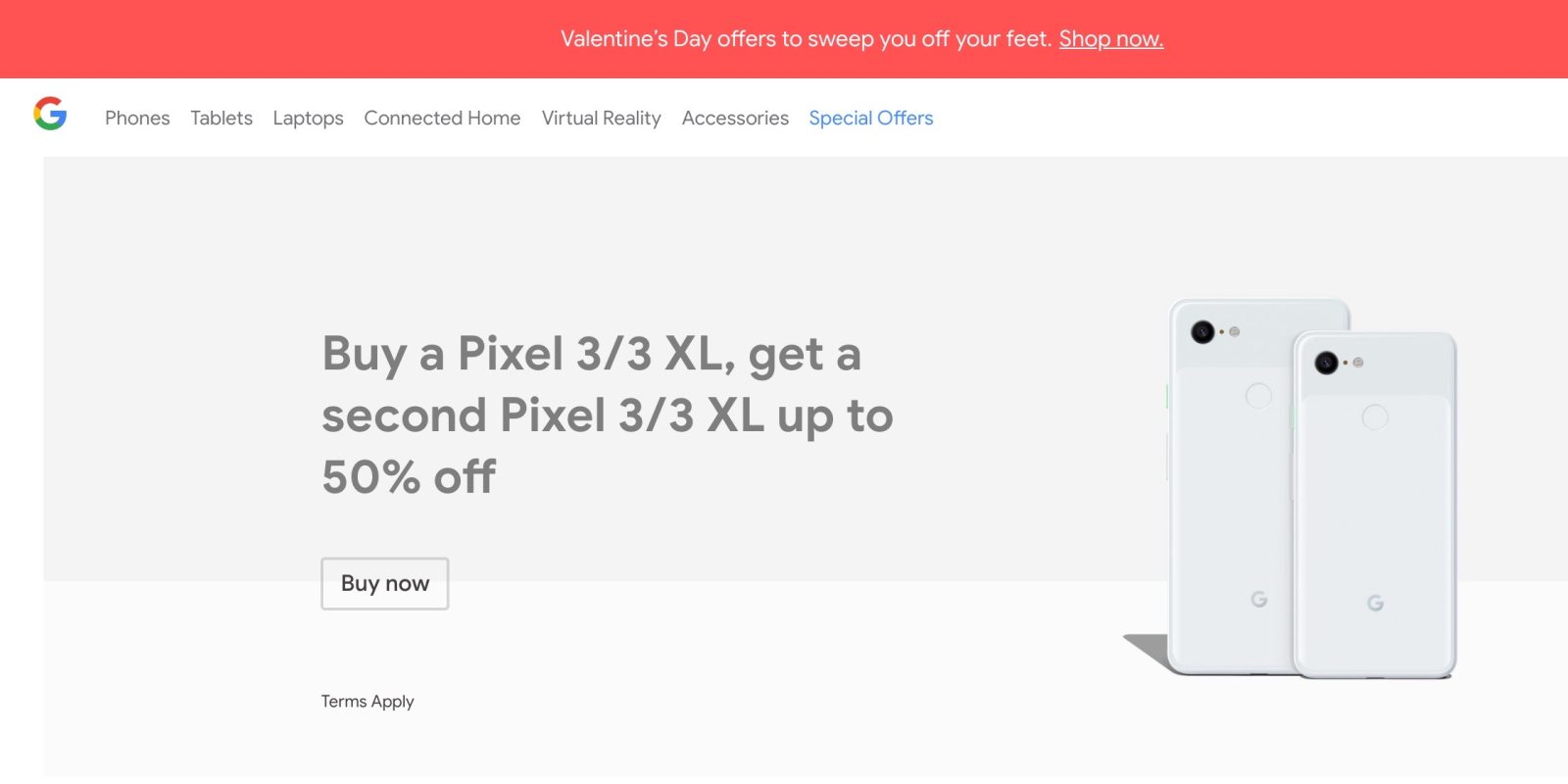Screen dimensions: 1568x784
Task: Click the G logo on the back-left phone
Action: [x=1259, y=599]
